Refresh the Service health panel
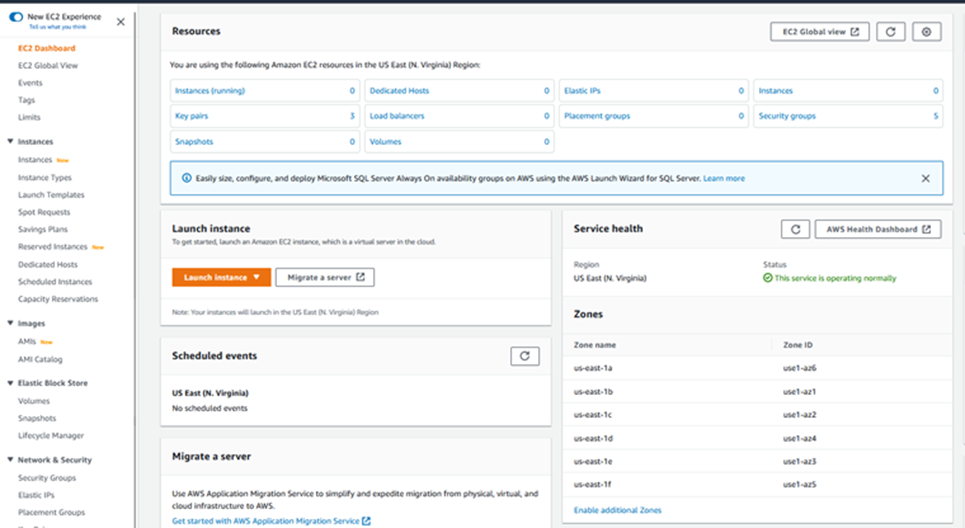965x528 pixels. (x=795, y=229)
